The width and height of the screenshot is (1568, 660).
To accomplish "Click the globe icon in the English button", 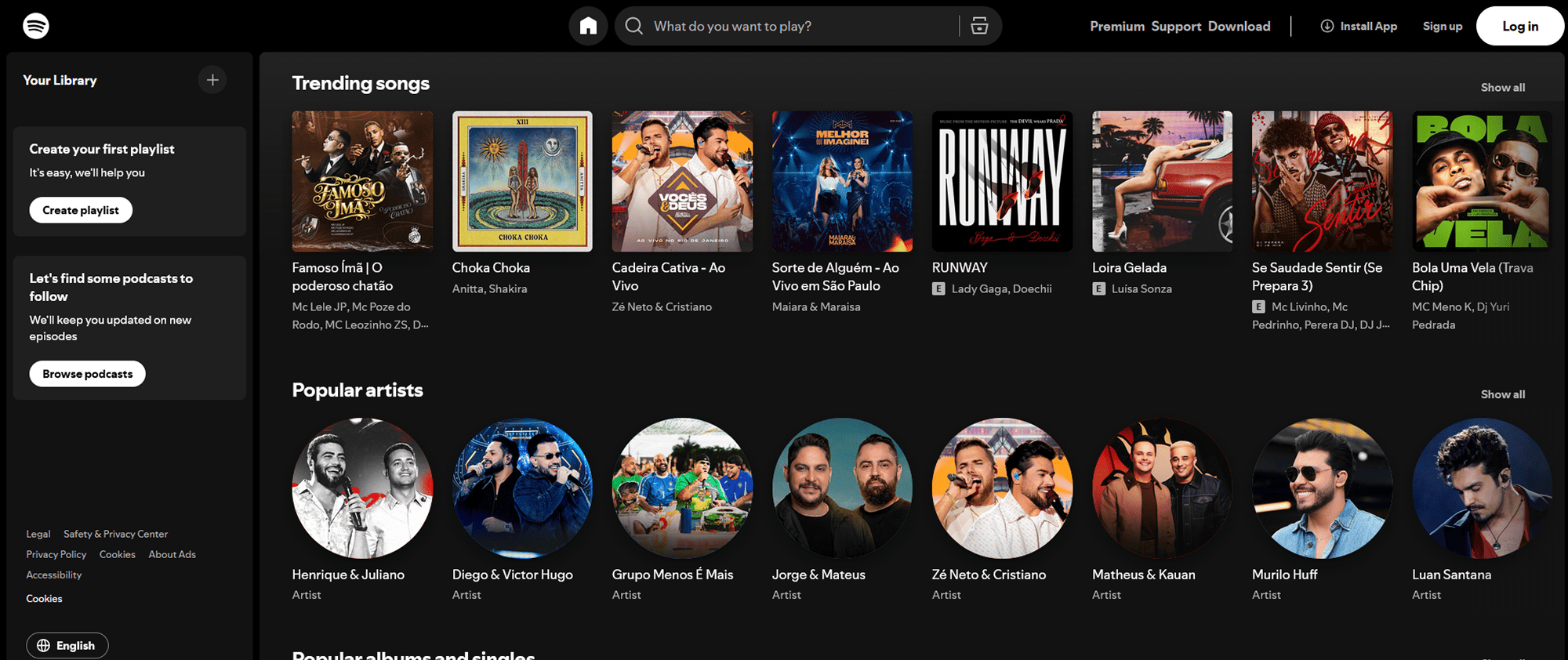I will click(44, 645).
